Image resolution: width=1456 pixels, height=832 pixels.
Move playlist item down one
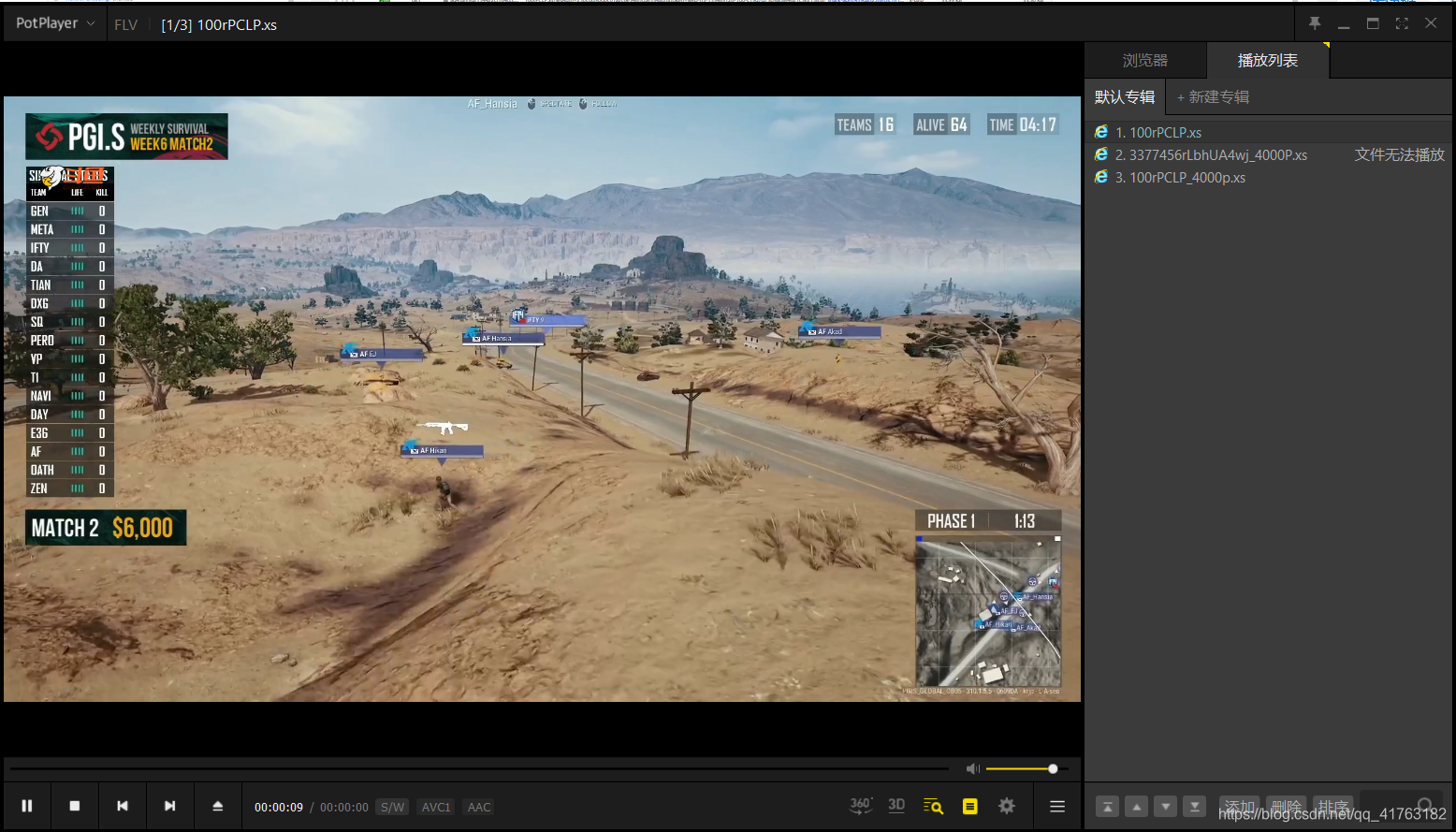tap(1165, 807)
